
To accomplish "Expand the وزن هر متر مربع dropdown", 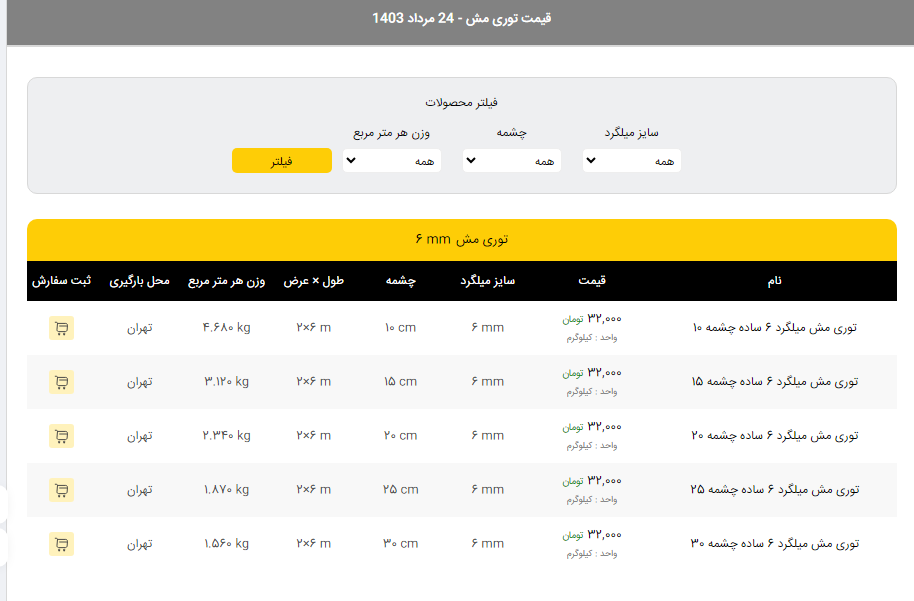I will coord(391,161).
